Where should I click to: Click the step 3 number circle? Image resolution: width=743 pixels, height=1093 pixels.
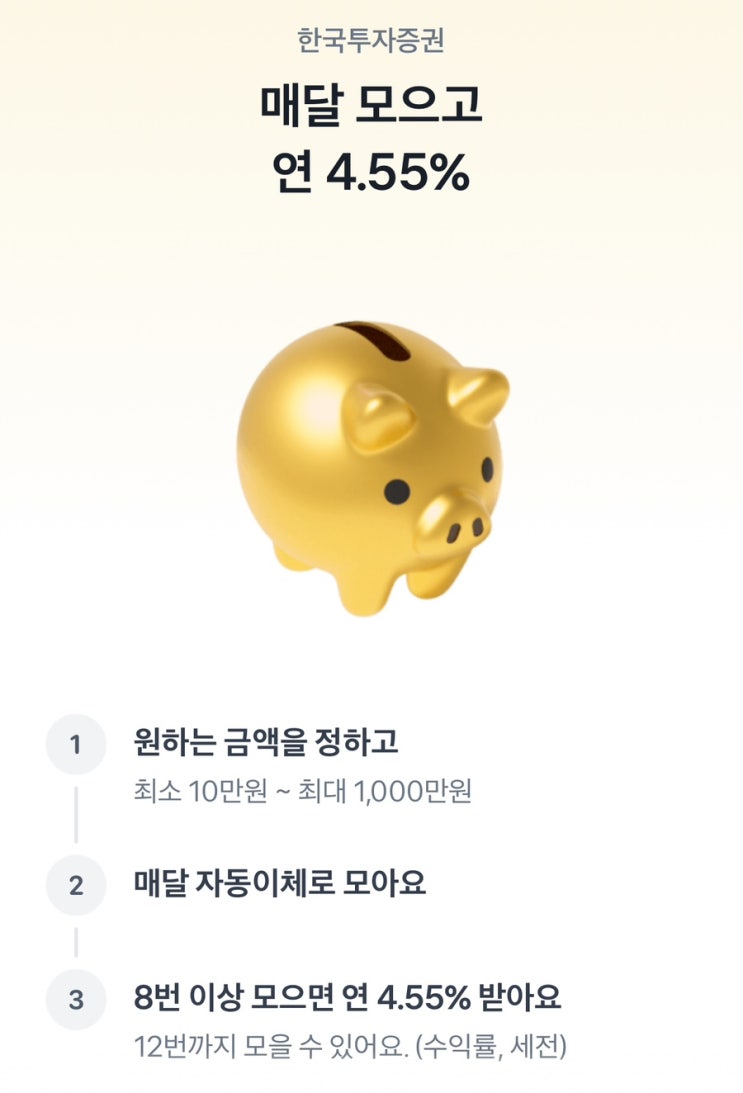[76, 999]
